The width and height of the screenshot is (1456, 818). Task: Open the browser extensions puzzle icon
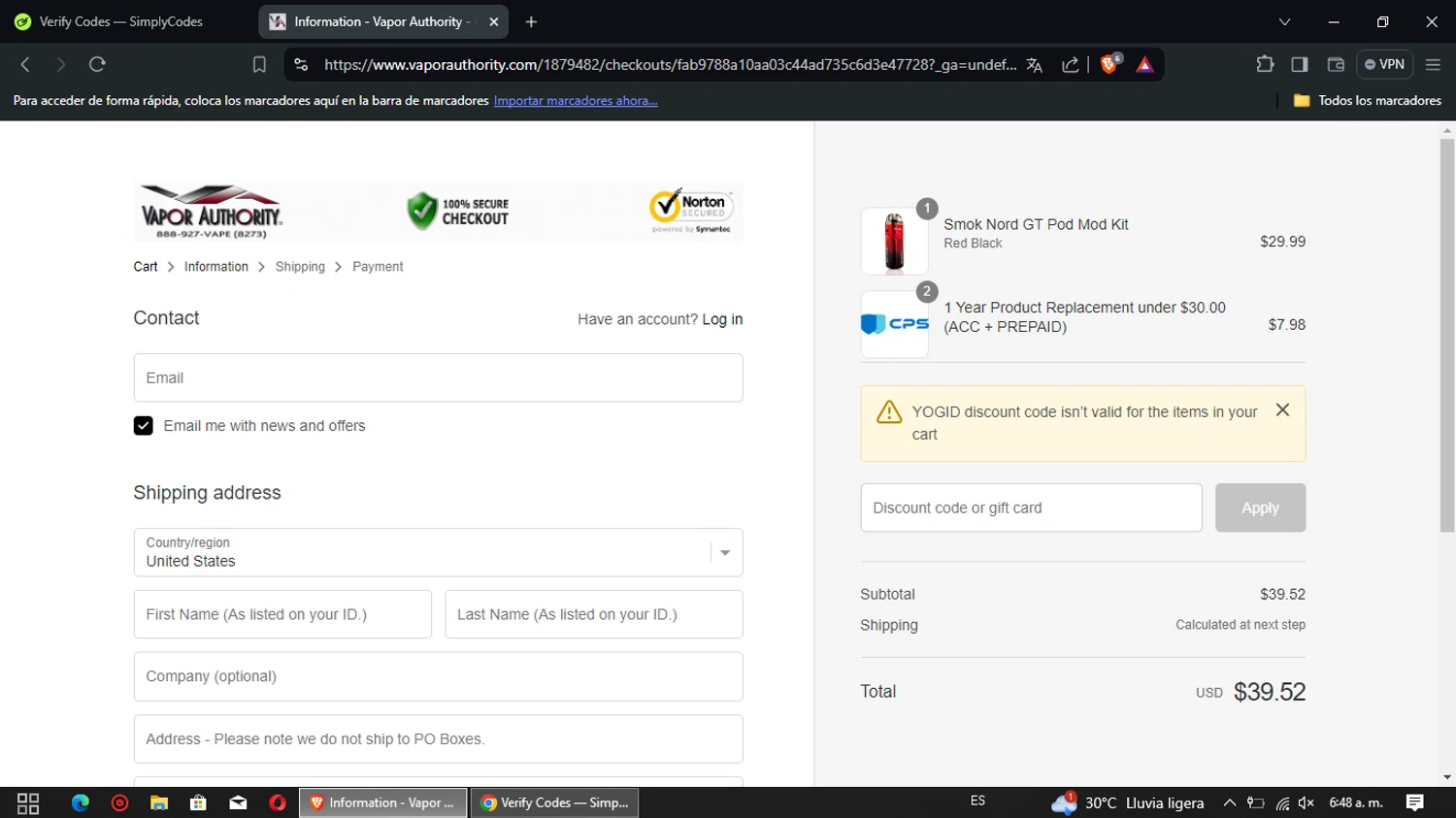coord(1265,65)
